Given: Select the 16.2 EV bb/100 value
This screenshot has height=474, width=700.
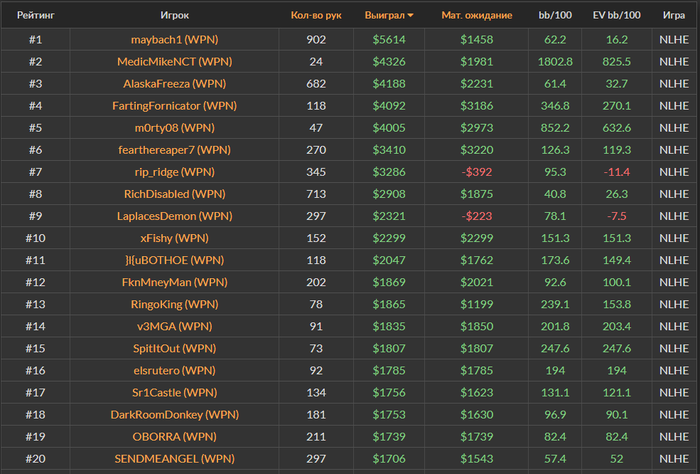Looking at the screenshot, I should pos(617,40).
